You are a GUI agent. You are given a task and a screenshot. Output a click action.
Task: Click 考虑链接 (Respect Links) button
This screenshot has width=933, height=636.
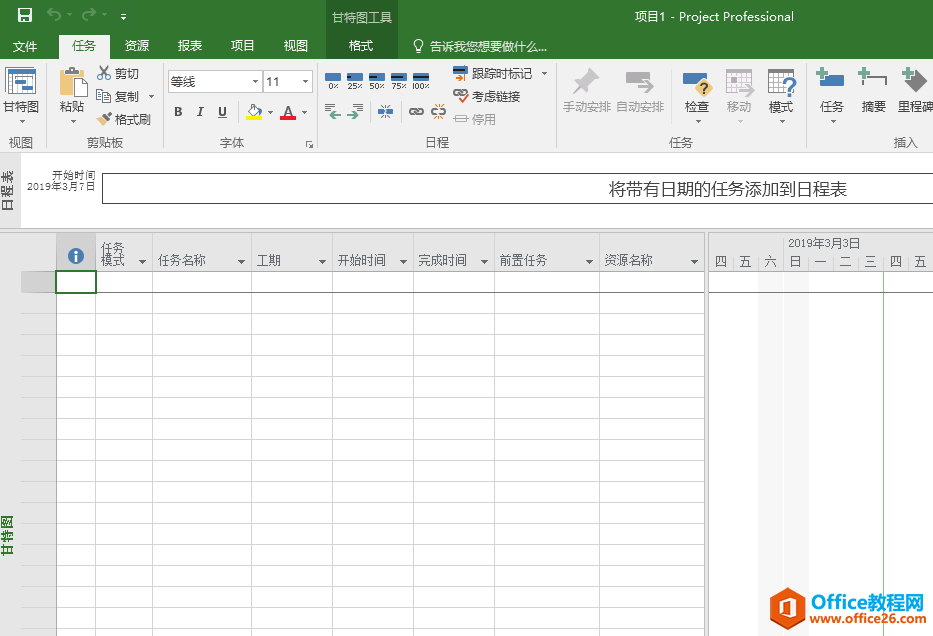487,96
